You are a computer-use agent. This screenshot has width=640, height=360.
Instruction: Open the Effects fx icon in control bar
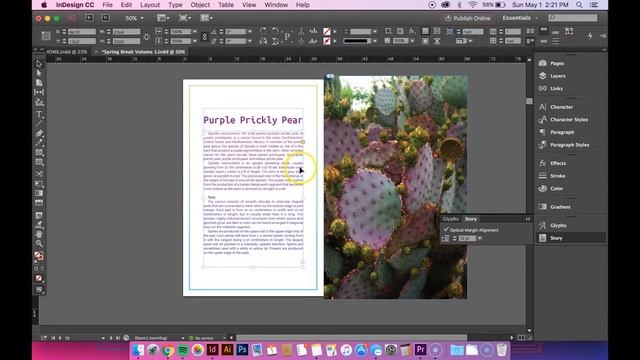pyautogui.click(x=412, y=31)
